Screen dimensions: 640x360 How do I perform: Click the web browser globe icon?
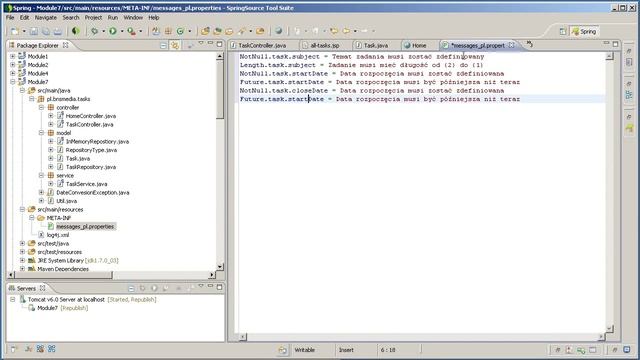point(278,31)
